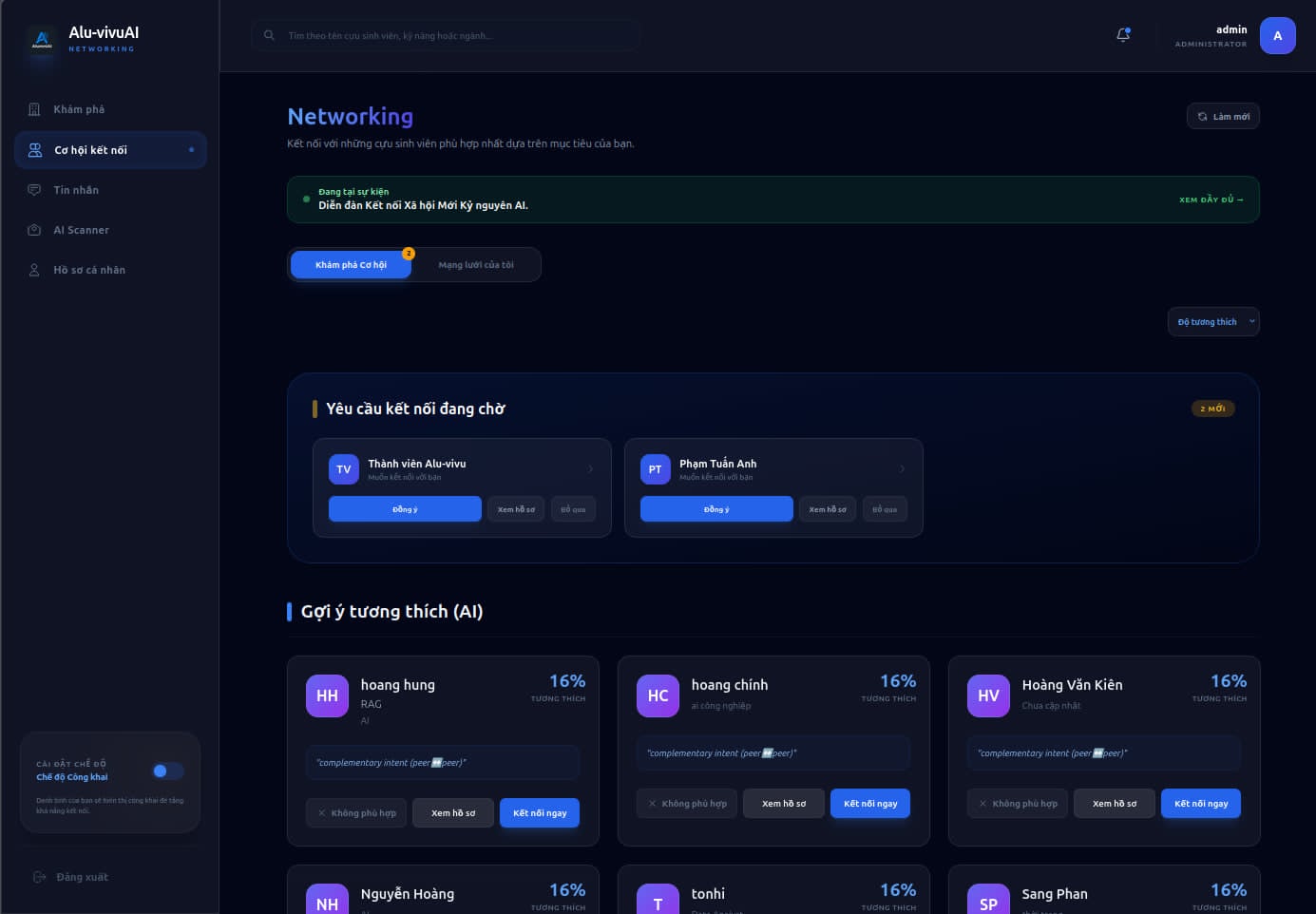
Task: View profile of Phạm Tuấn Anh request
Action: pos(828,509)
